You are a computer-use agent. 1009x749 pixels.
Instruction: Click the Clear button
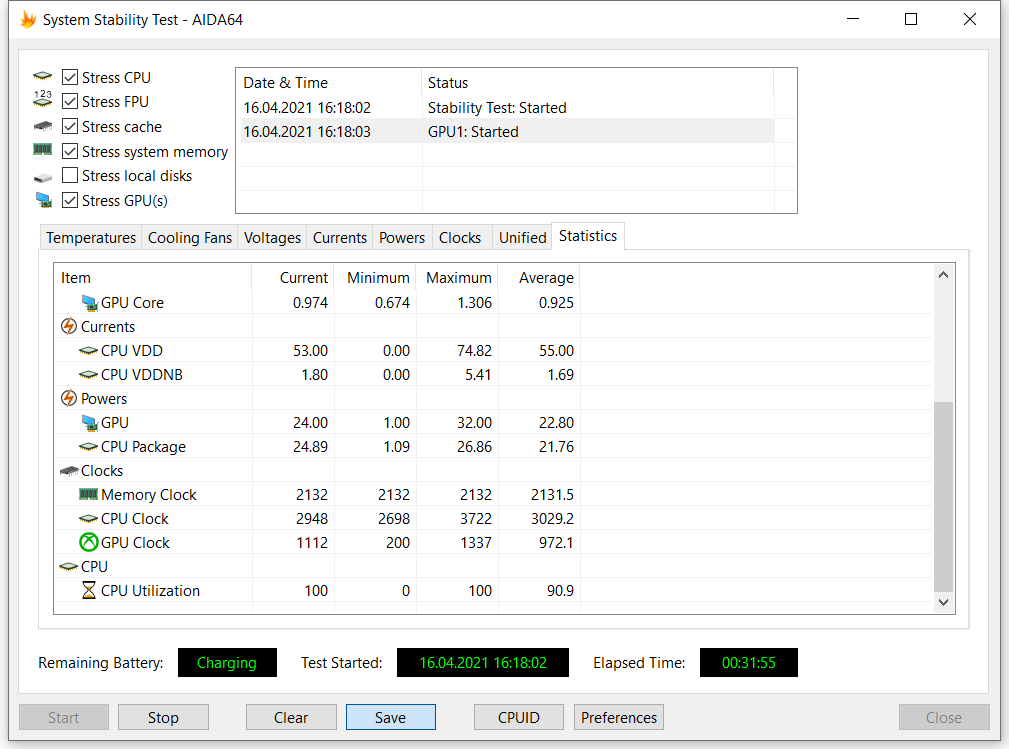click(291, 717)
